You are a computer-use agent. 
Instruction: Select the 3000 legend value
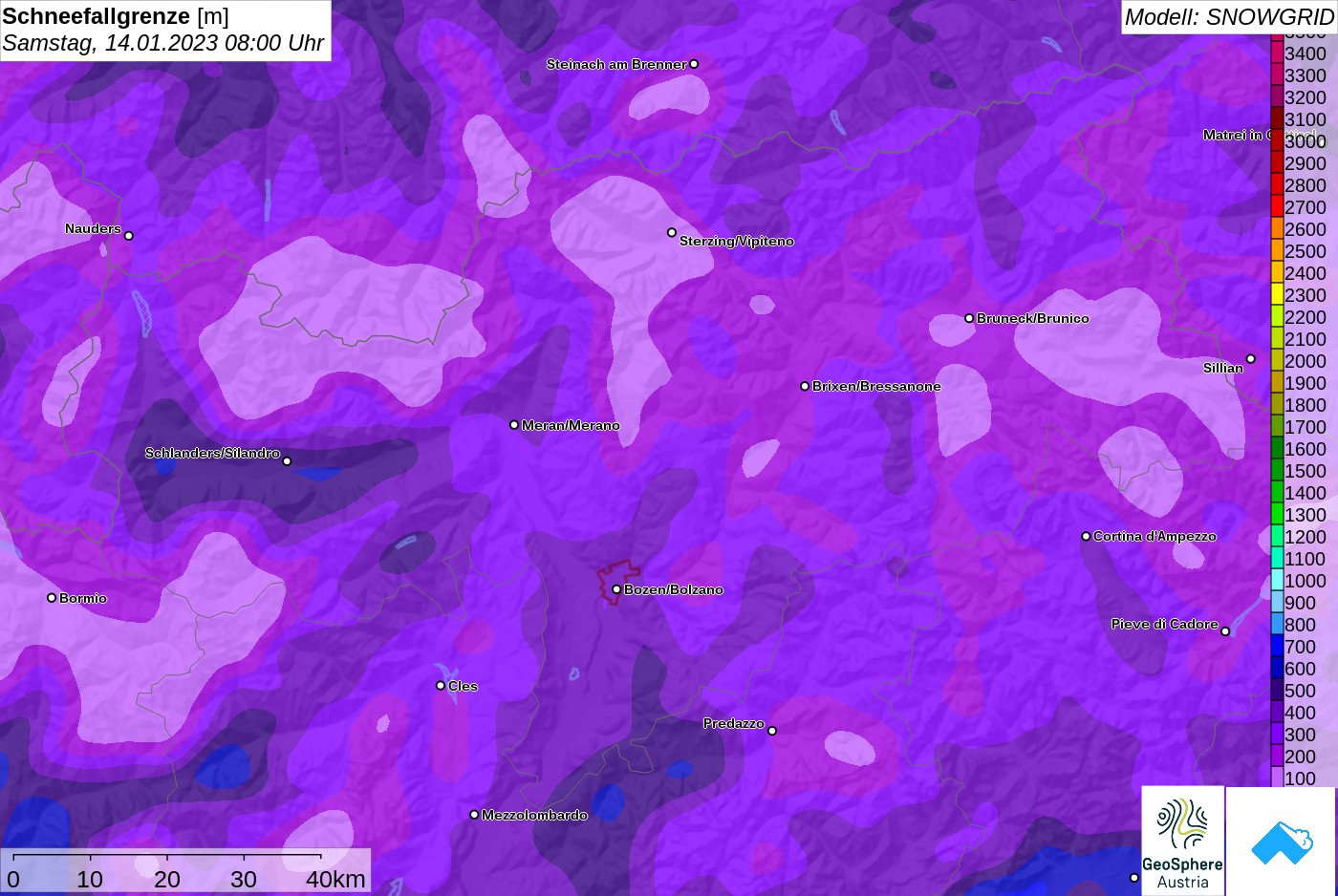[x=1306, y=141]
